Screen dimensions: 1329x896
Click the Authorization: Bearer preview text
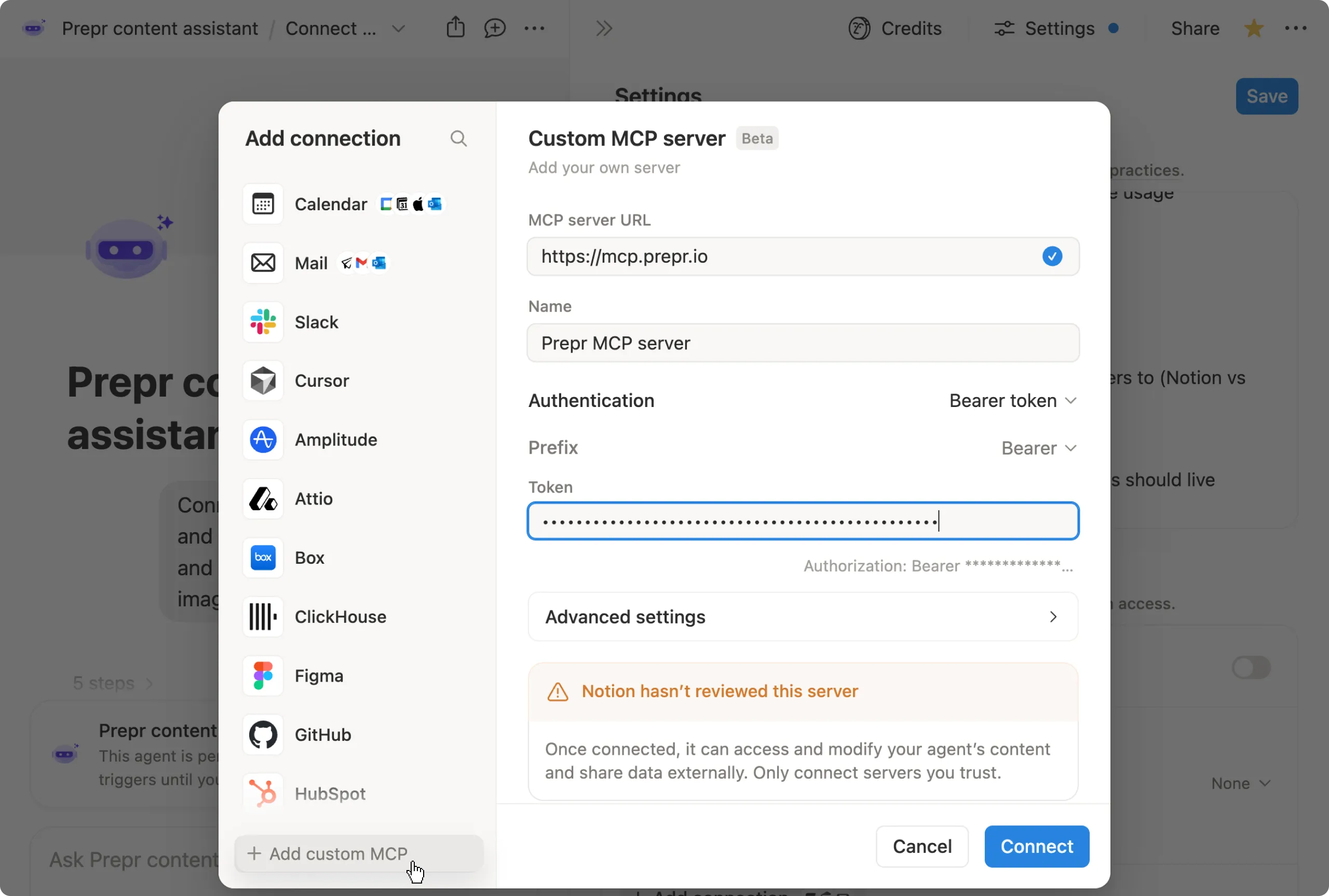point(938,566)
